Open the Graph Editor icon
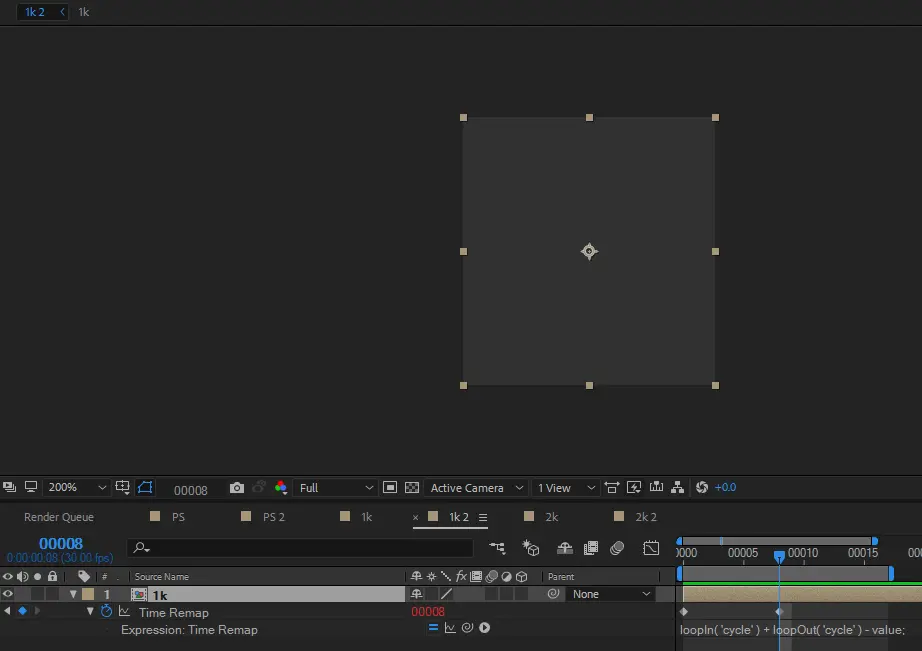This screenshot has width=922, height=651. [651, 548]
